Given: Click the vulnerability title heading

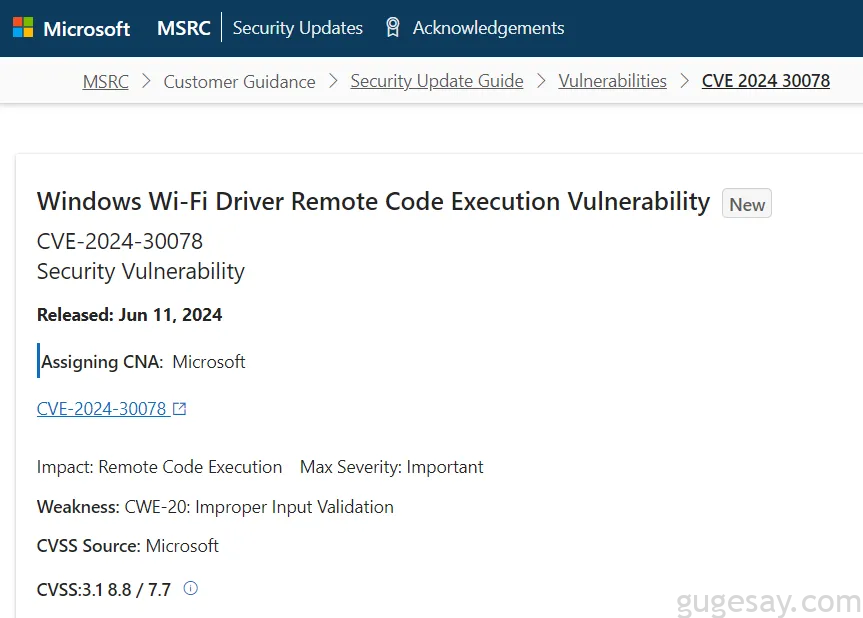Looking at the screenshot, I should point(374,201).
